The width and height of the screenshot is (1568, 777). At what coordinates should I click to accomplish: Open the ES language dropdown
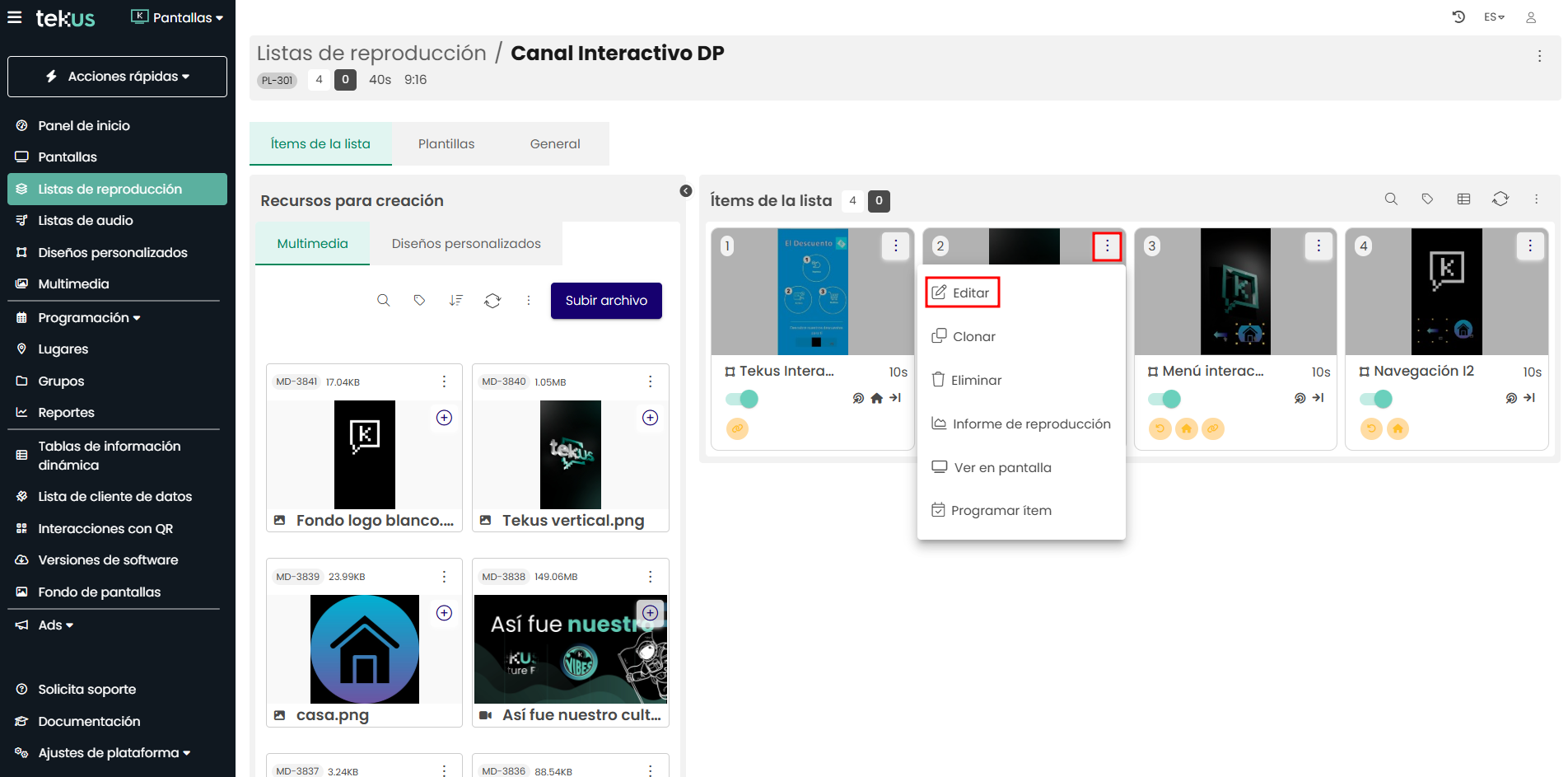pos(1494,17)
